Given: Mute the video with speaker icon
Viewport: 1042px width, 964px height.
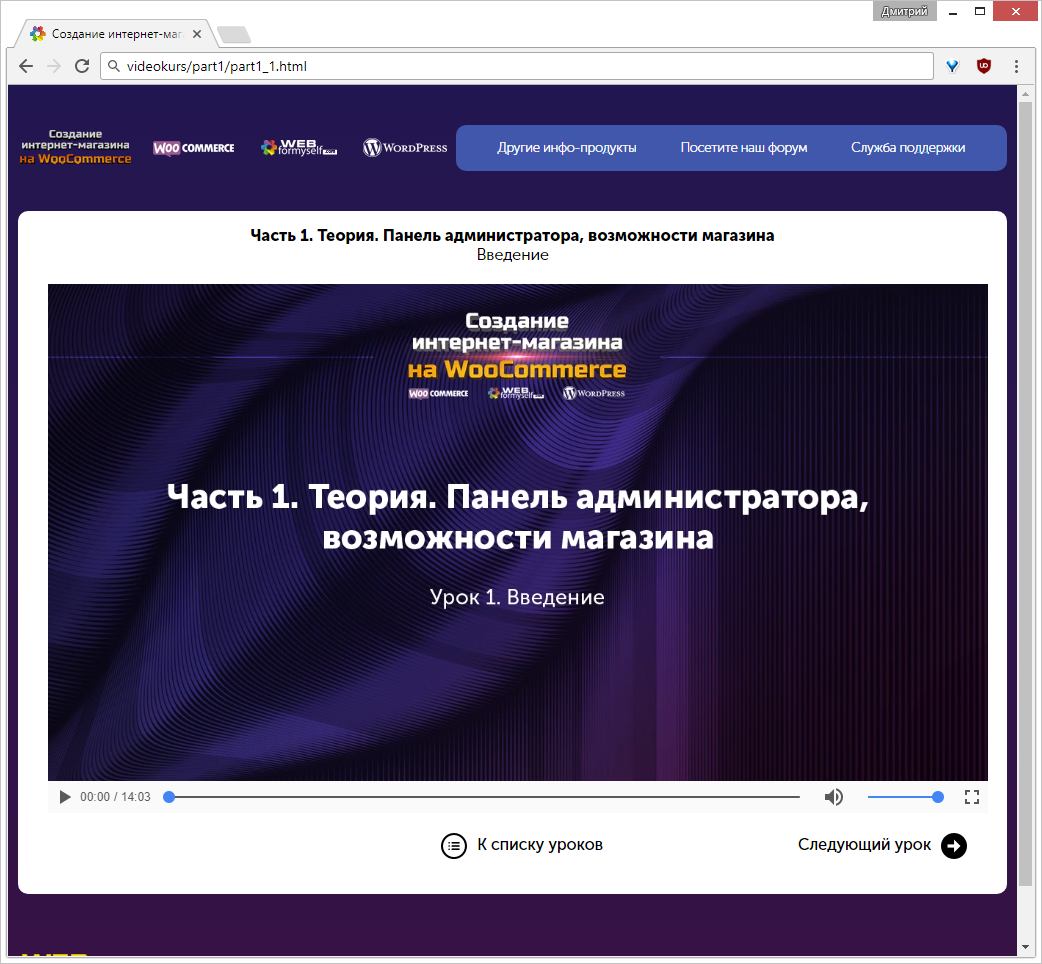Looking at the screenshot, I should [x=833, y=797].
